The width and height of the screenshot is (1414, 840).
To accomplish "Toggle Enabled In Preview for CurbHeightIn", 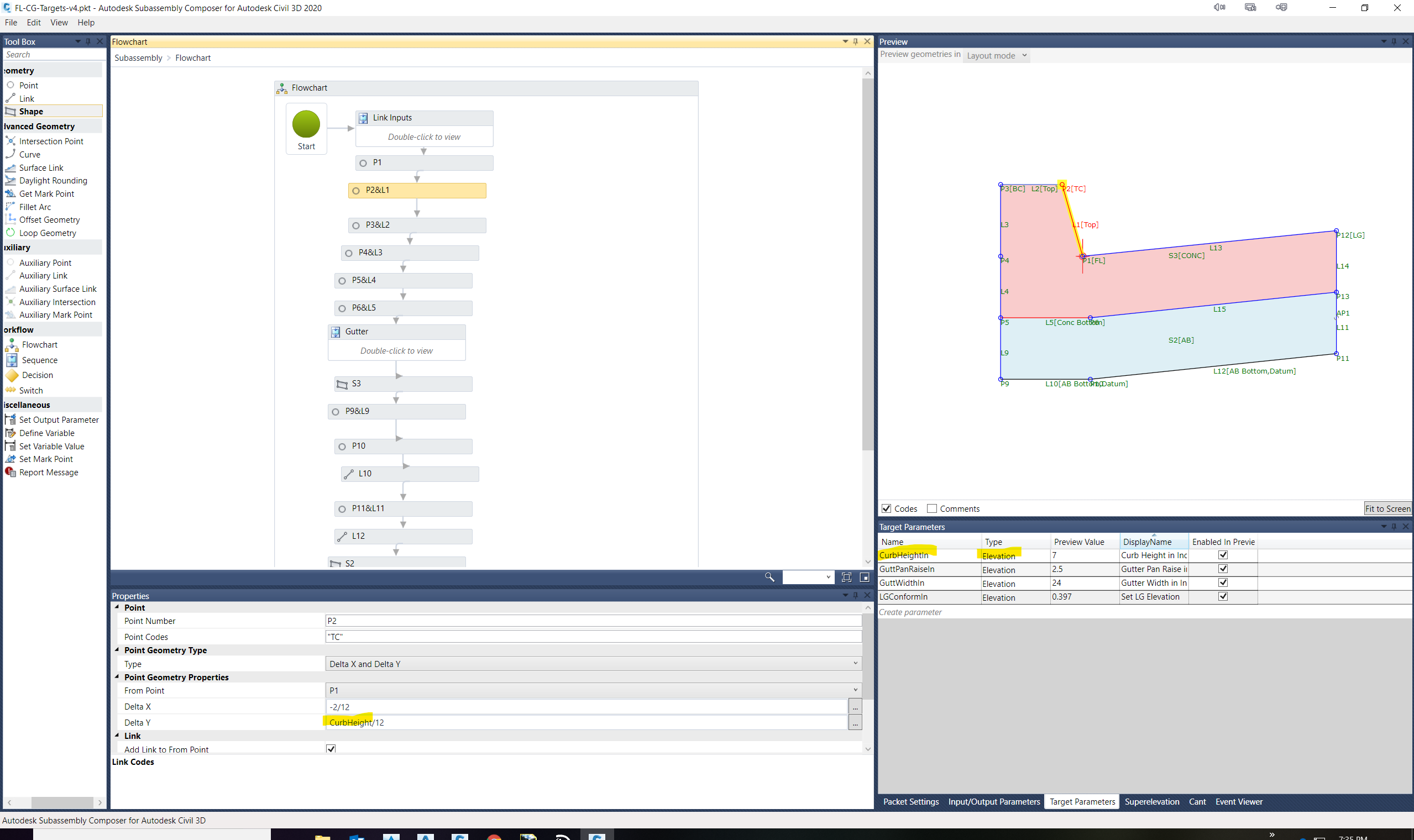I will click(1223, 555).
